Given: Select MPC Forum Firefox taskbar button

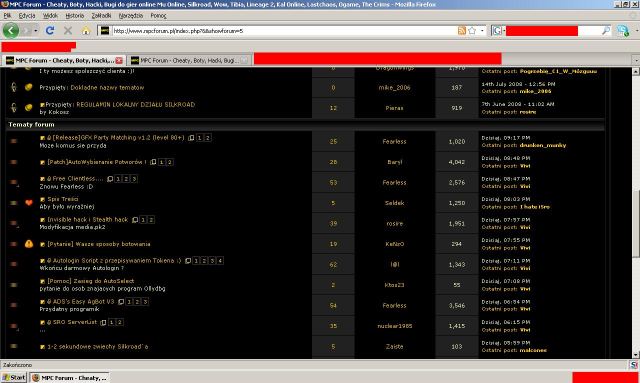Looking at the screenshot, I should point(70,378).
